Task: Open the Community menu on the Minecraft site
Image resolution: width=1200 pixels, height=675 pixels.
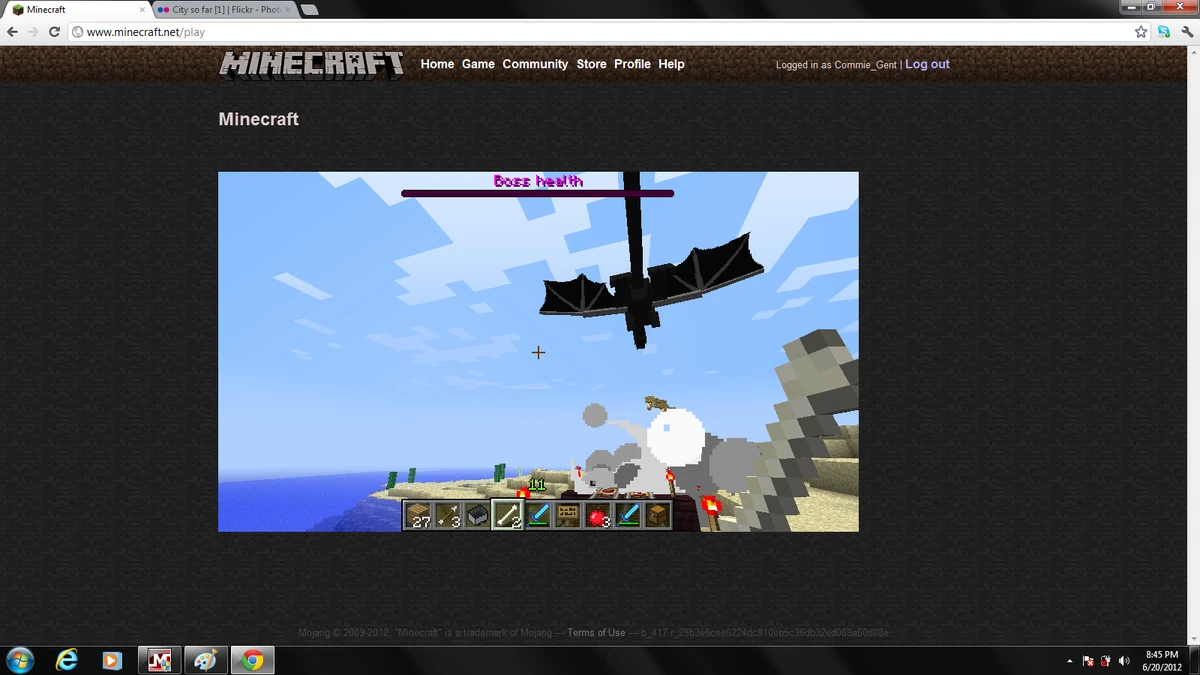Action: (x=535, y=64)
